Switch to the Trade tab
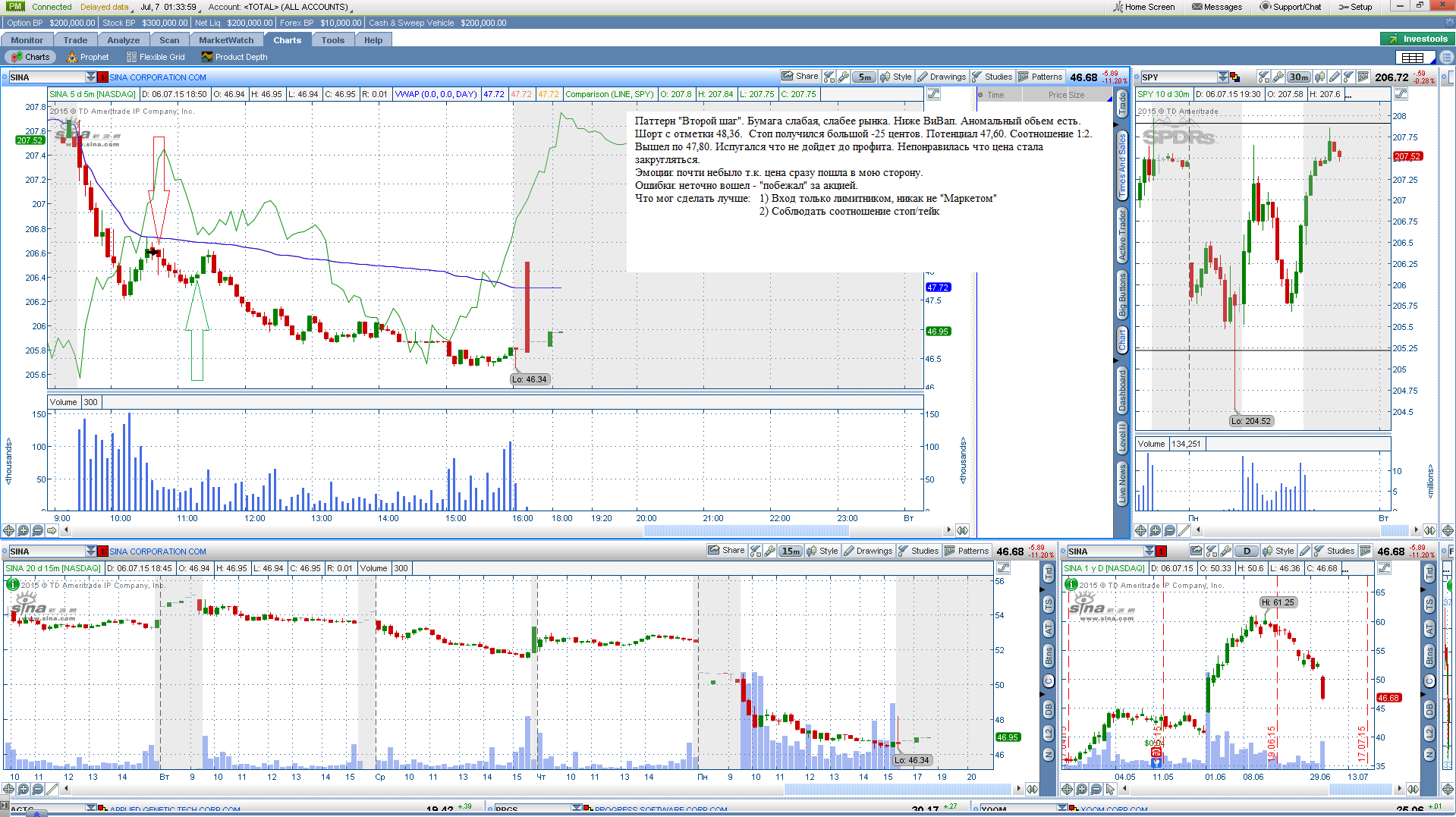This screenshot has height=817, width=1456. pyautogui.click(x=75, y=40)
